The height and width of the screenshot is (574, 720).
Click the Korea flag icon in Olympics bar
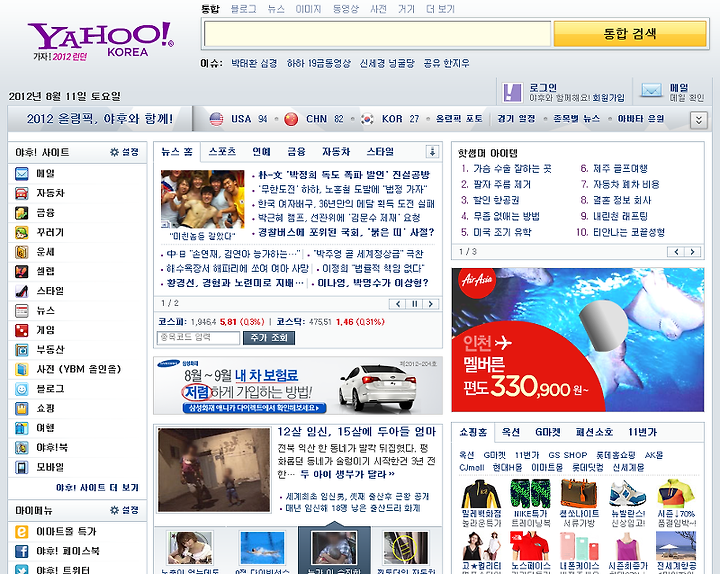(367, 119)
